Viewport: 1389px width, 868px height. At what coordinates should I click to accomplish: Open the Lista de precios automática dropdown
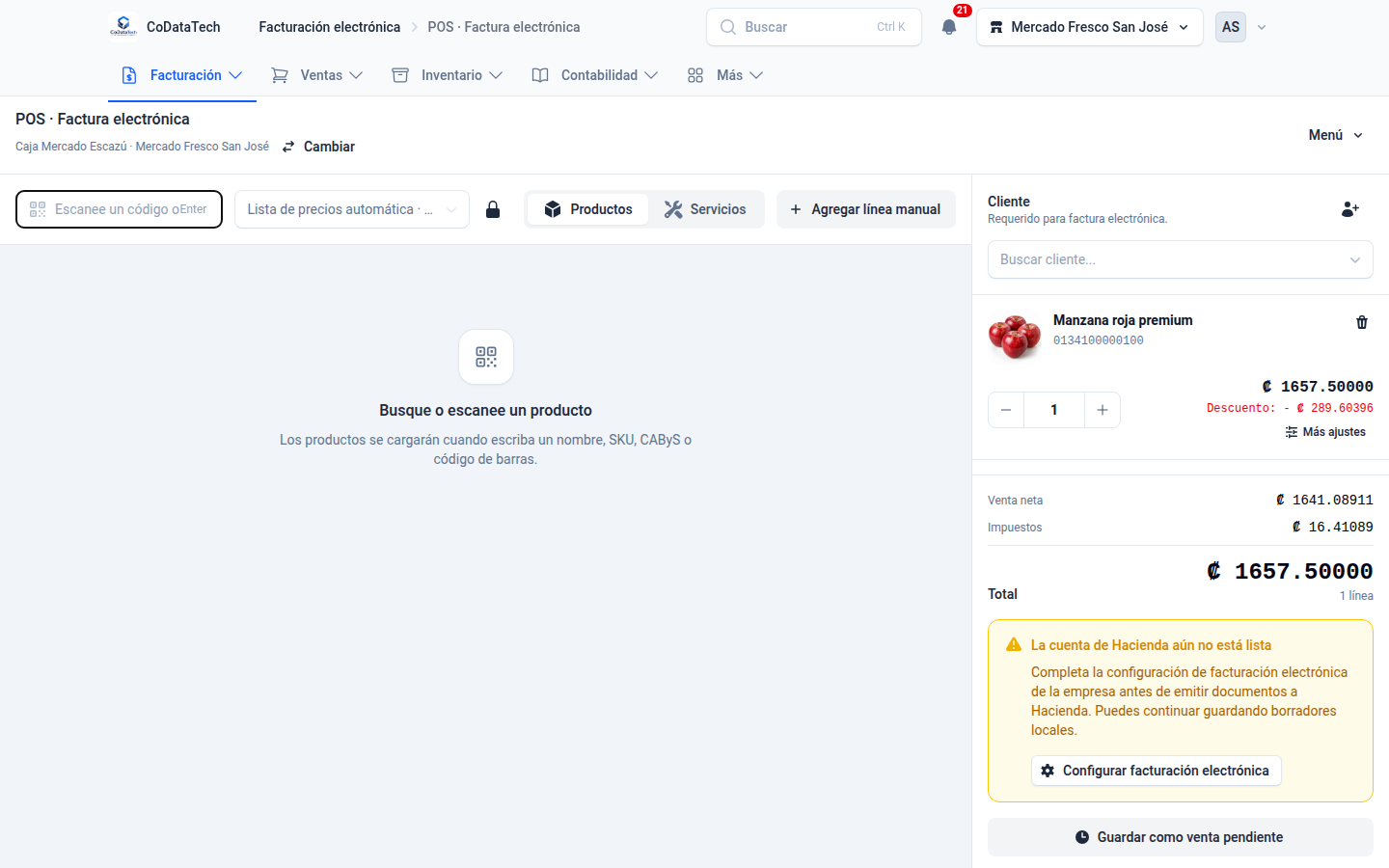[x=352, y=209]
